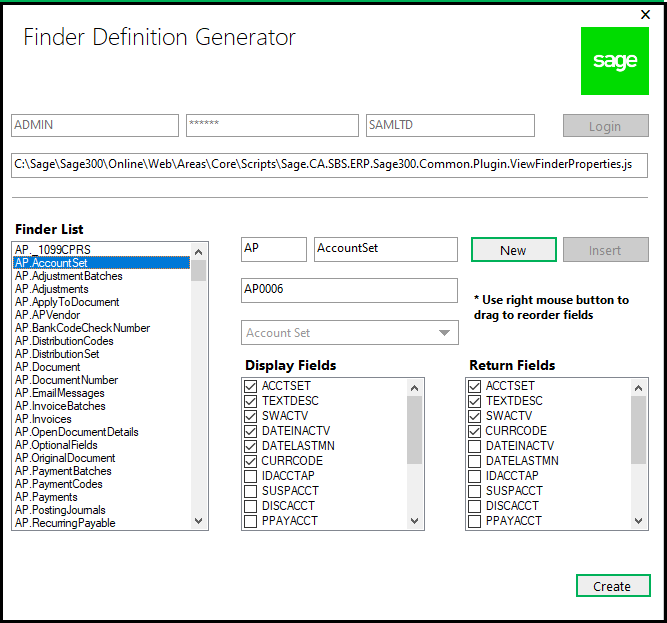Check SUSPACCT in Display Fields

coord(251,491)
